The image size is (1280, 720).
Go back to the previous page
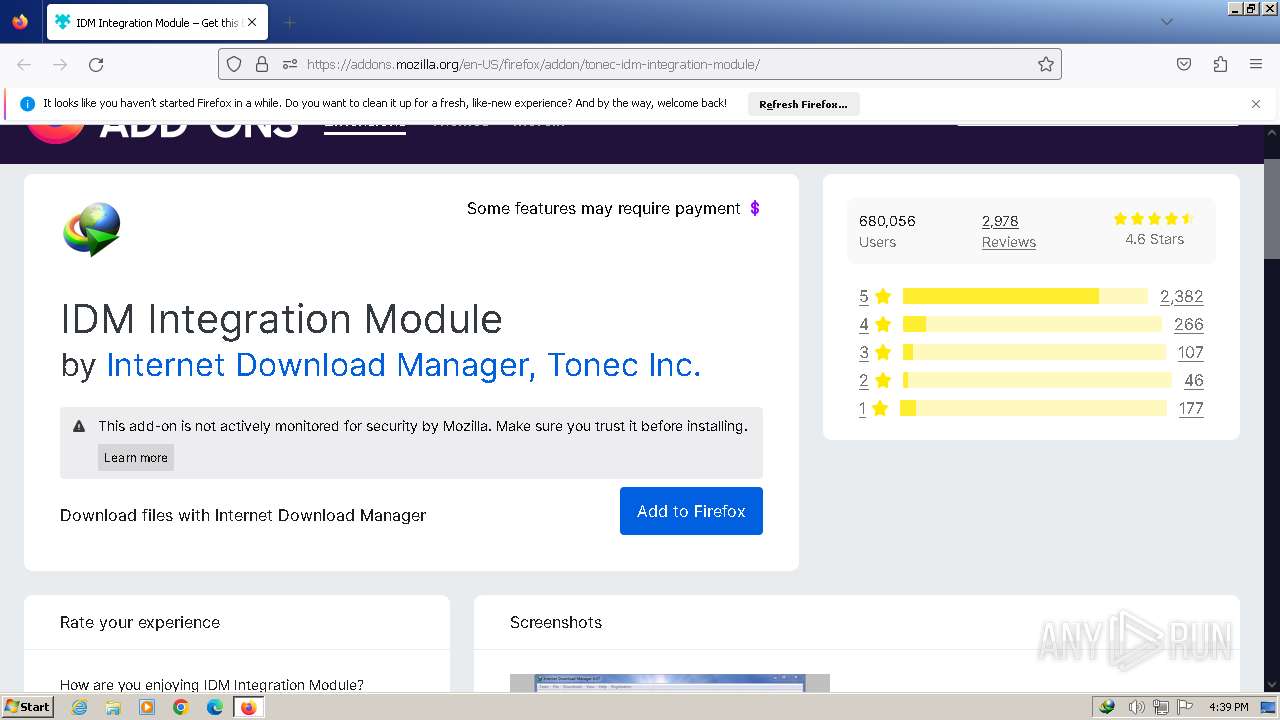(24, 64)
